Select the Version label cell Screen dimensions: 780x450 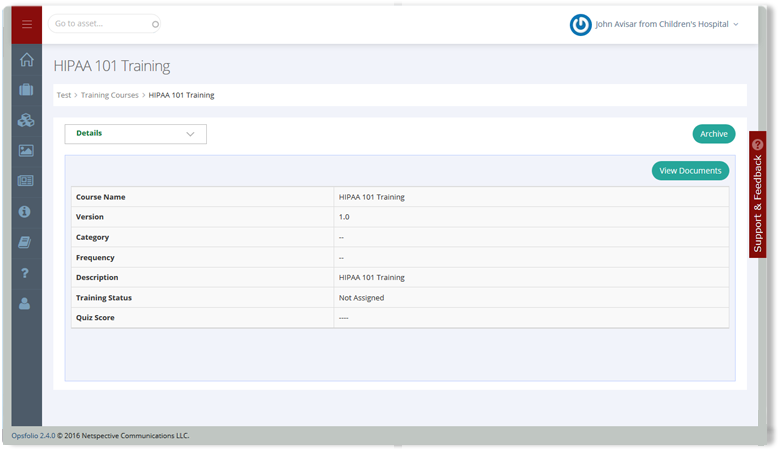coord(202,217)
